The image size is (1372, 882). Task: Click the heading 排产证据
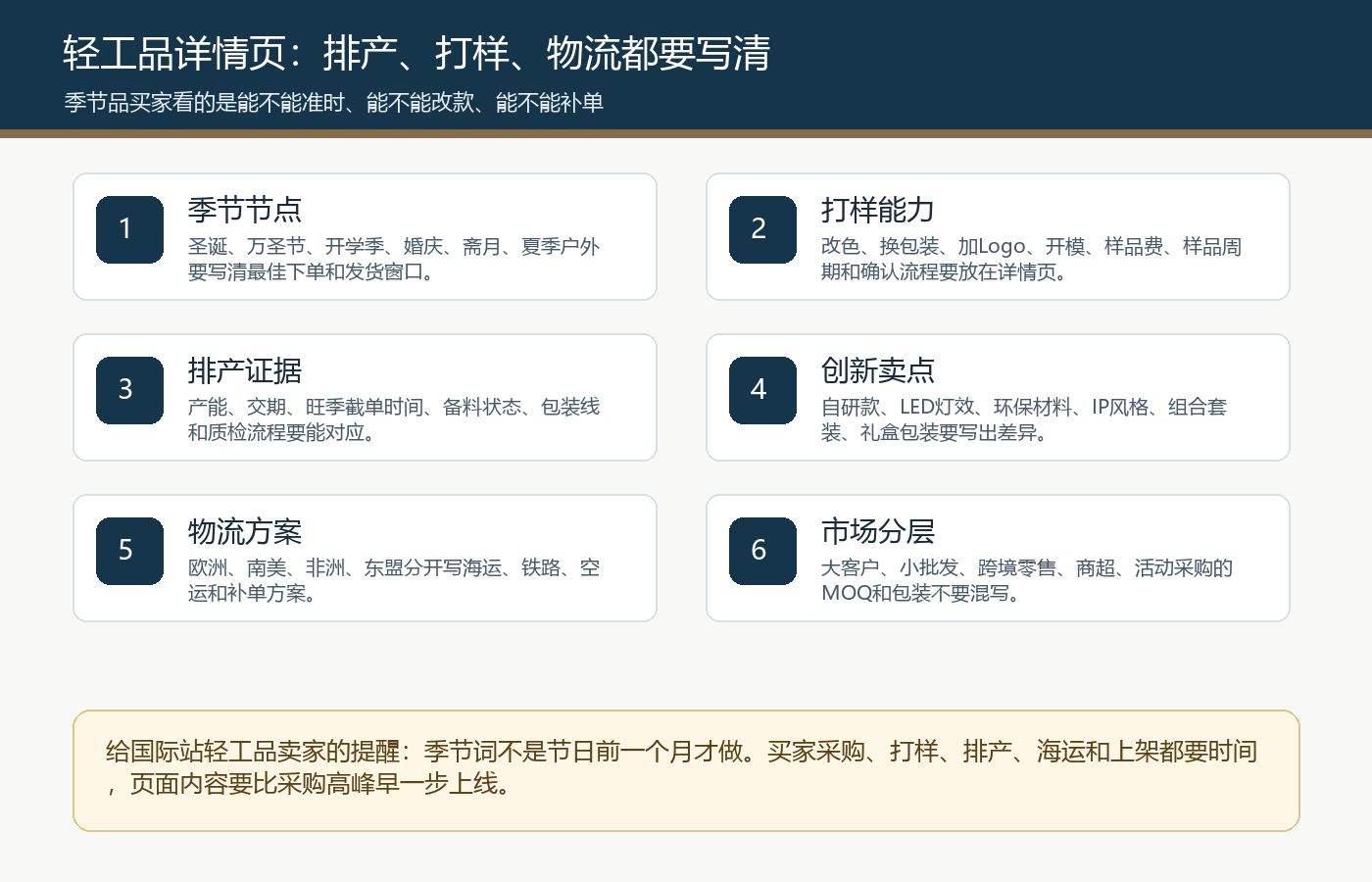245,370
